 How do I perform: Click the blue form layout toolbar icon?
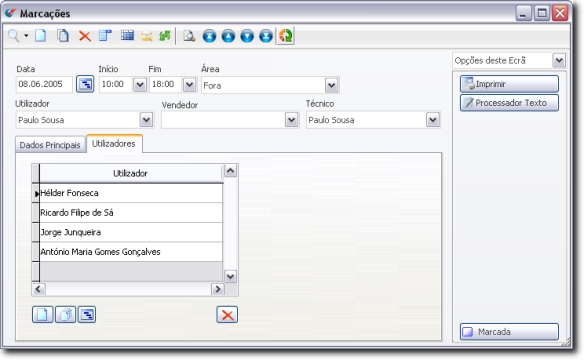tap(105, 36)
